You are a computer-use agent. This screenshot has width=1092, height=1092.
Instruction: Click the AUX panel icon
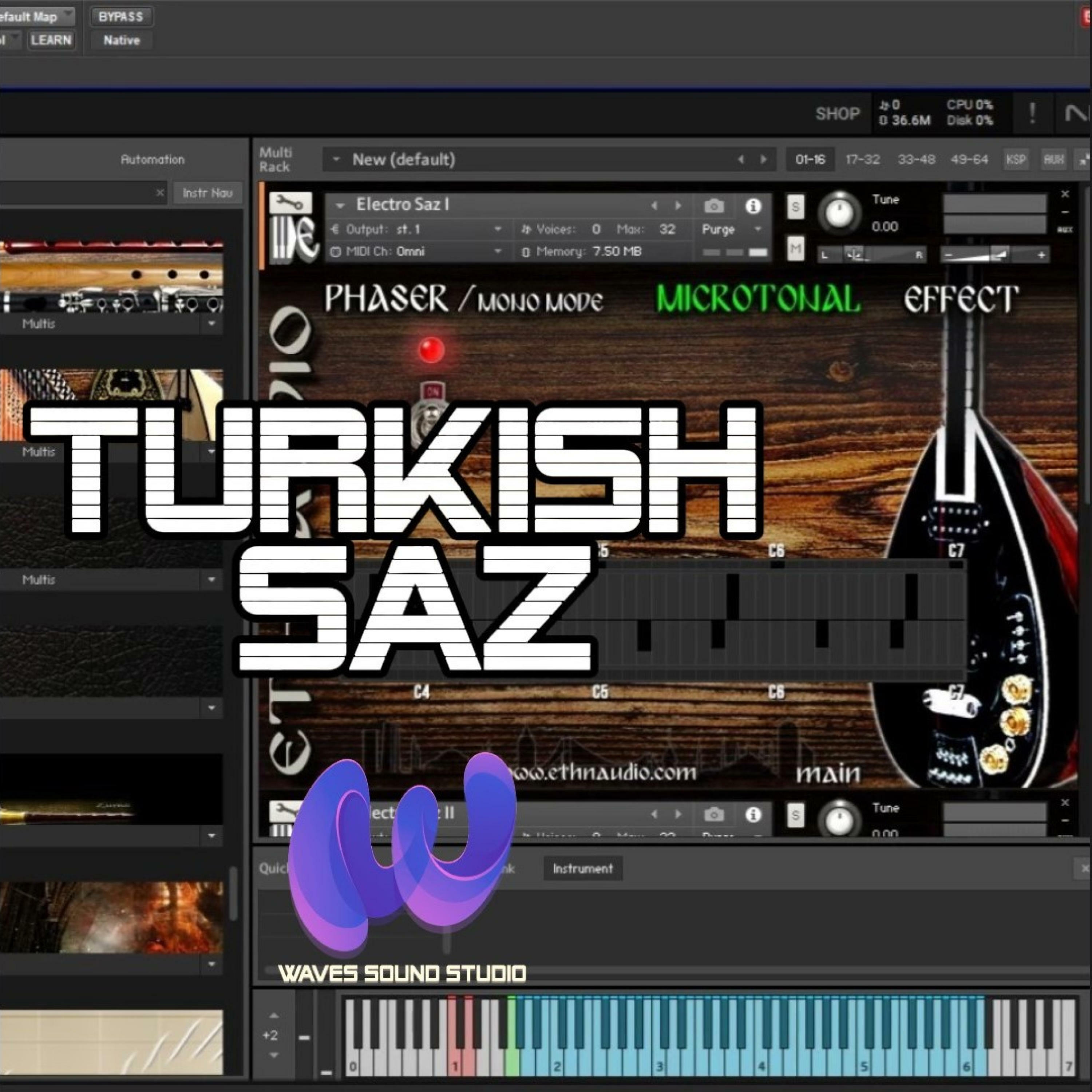1053,159
